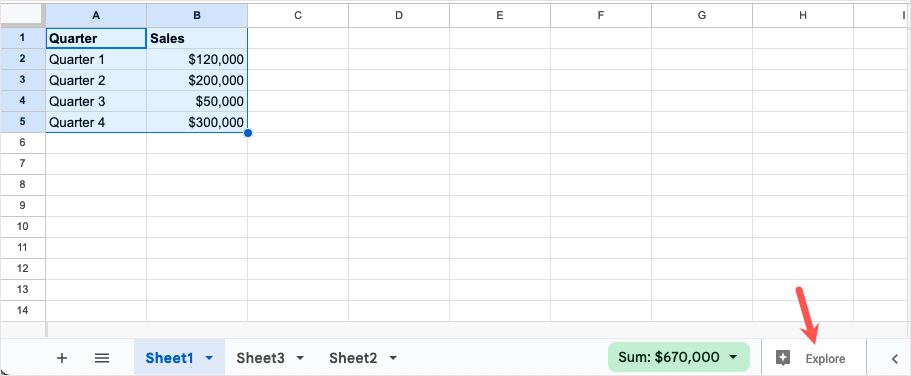Expand Sheet2 tab menu arrow
Viewport: 911px width, 376px height.
[393, 359]
